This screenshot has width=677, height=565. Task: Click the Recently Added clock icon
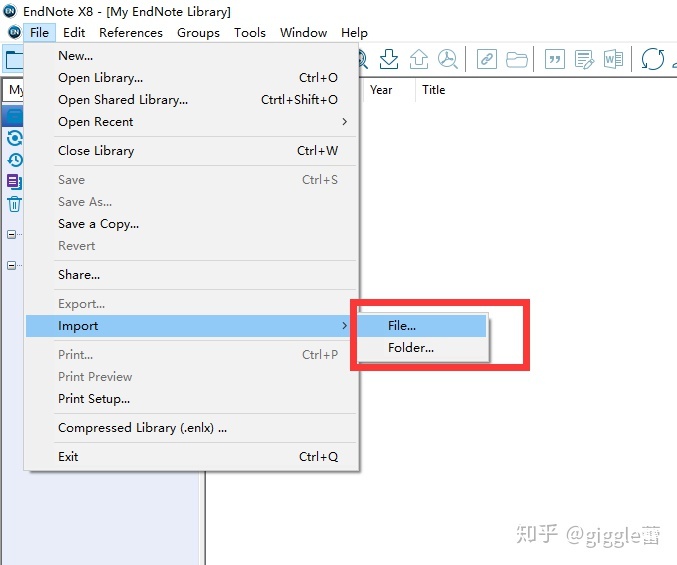[x=15, y=160]
